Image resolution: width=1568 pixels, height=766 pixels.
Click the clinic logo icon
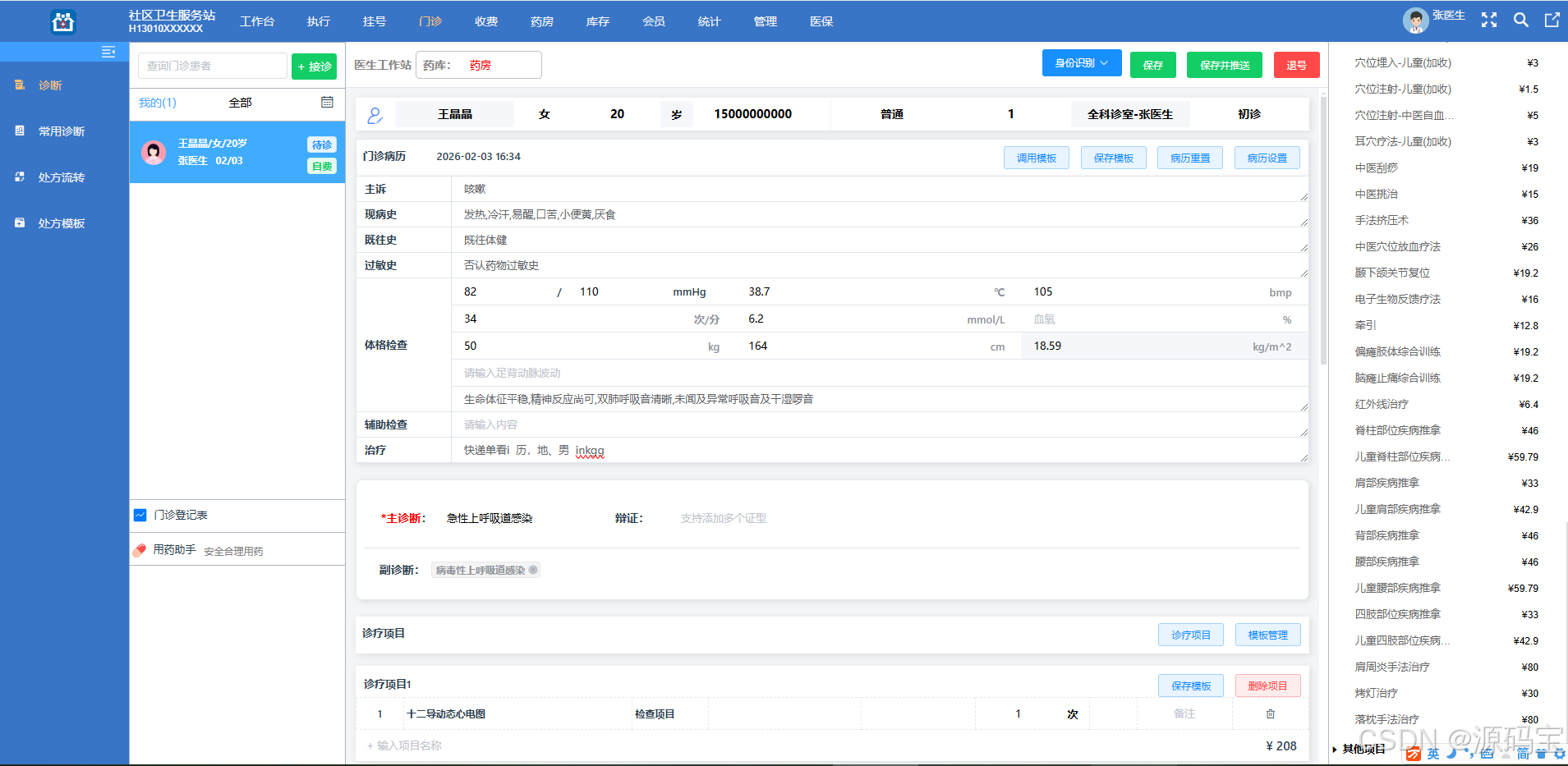(x=63, y=21)
